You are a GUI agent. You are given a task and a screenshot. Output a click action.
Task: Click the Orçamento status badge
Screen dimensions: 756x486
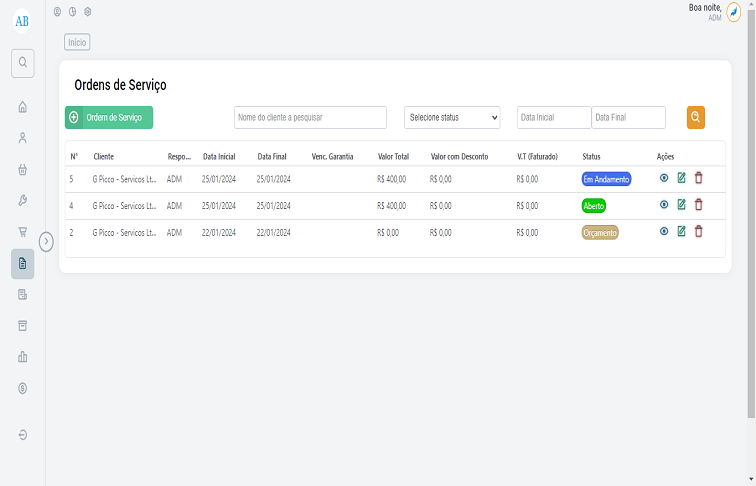coord(600,232)
